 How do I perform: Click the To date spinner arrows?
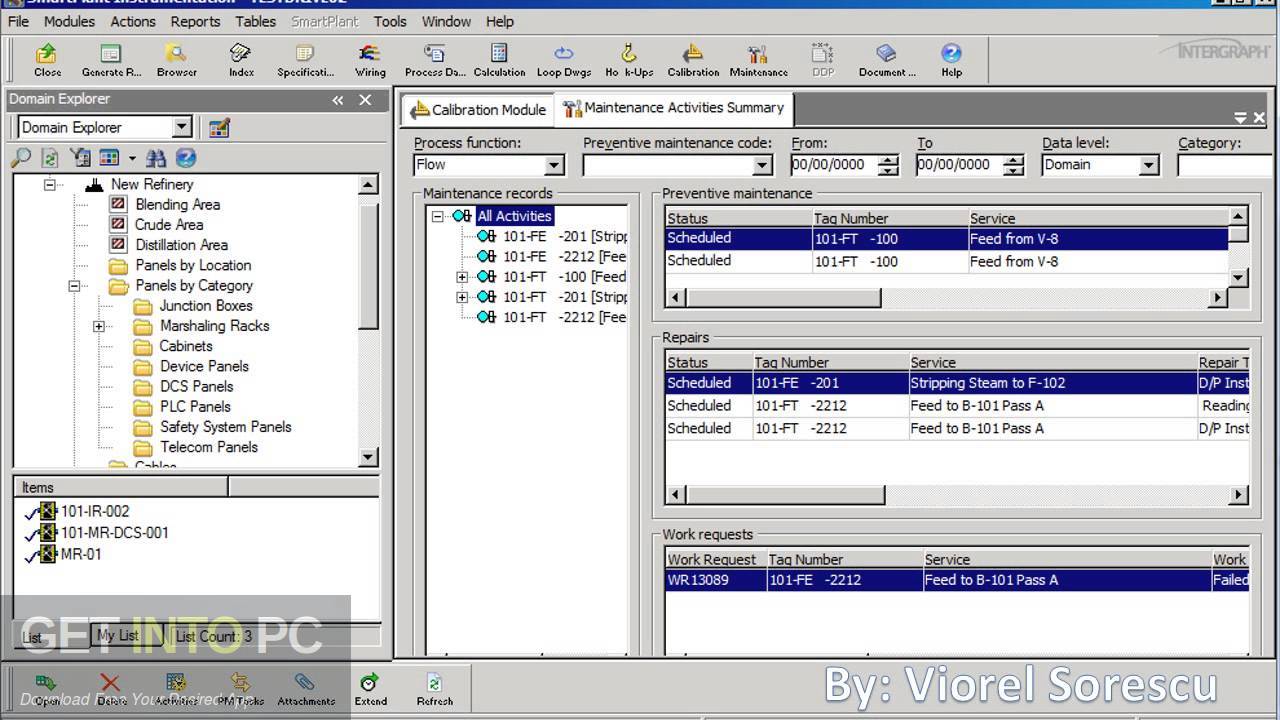pos(1014,165)
